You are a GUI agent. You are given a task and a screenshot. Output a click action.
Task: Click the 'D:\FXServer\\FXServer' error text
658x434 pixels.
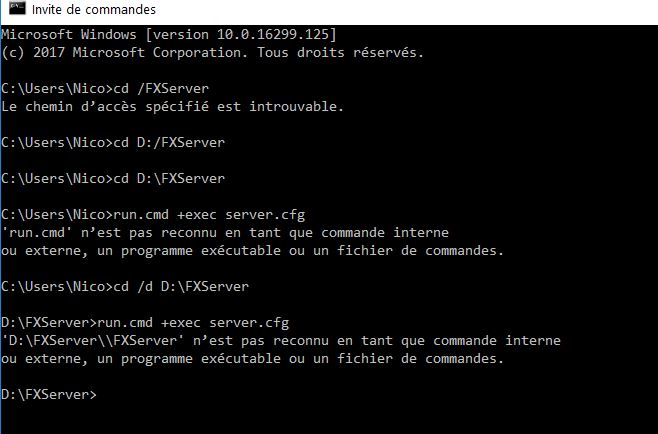click(x=93, y=340)
